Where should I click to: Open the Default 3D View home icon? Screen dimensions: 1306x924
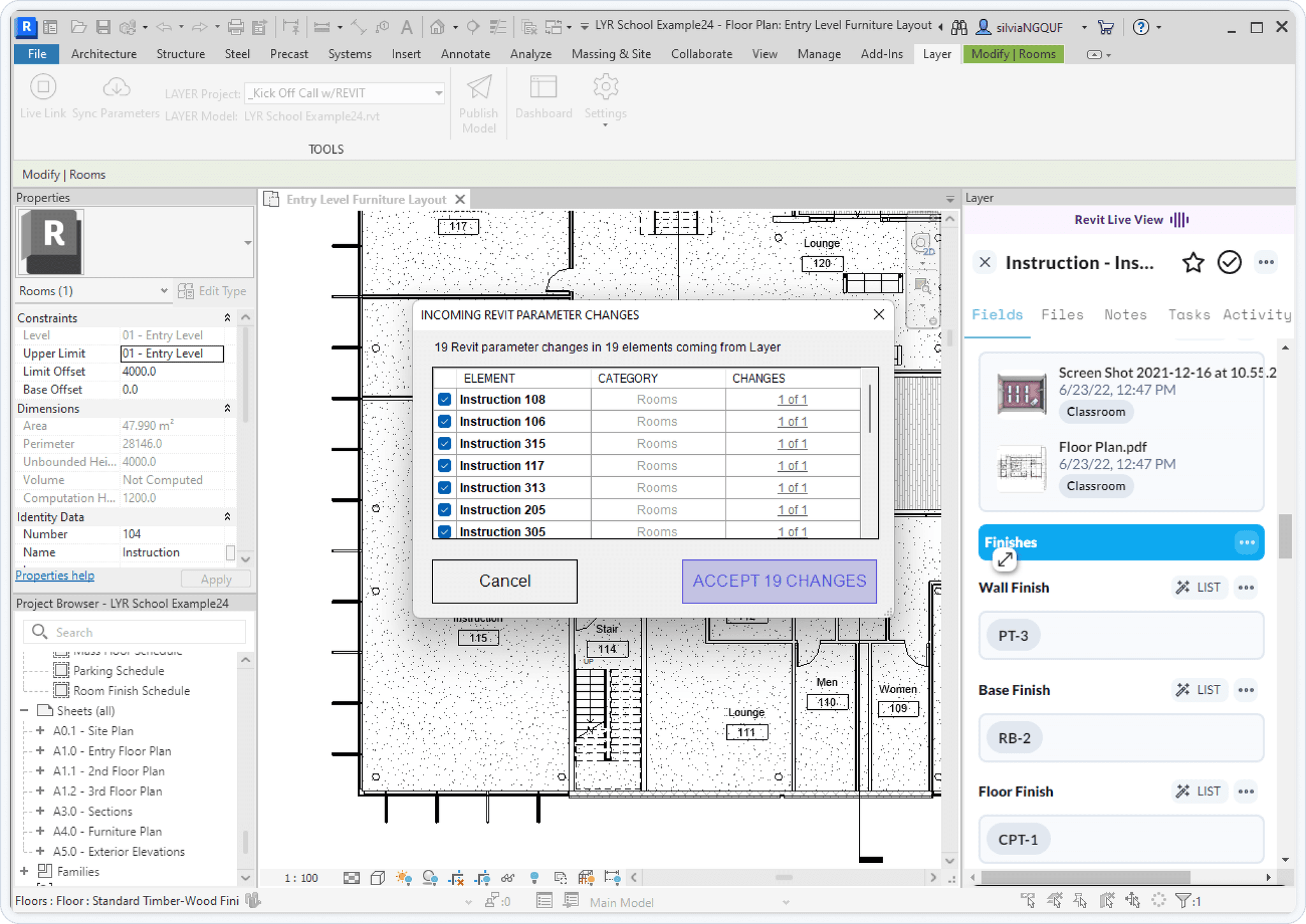coord(437,27)
